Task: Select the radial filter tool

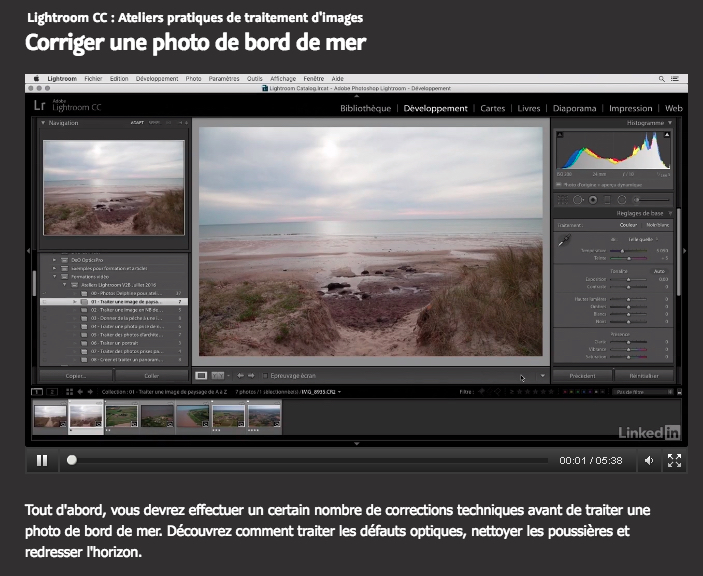Action: point(622,200)
